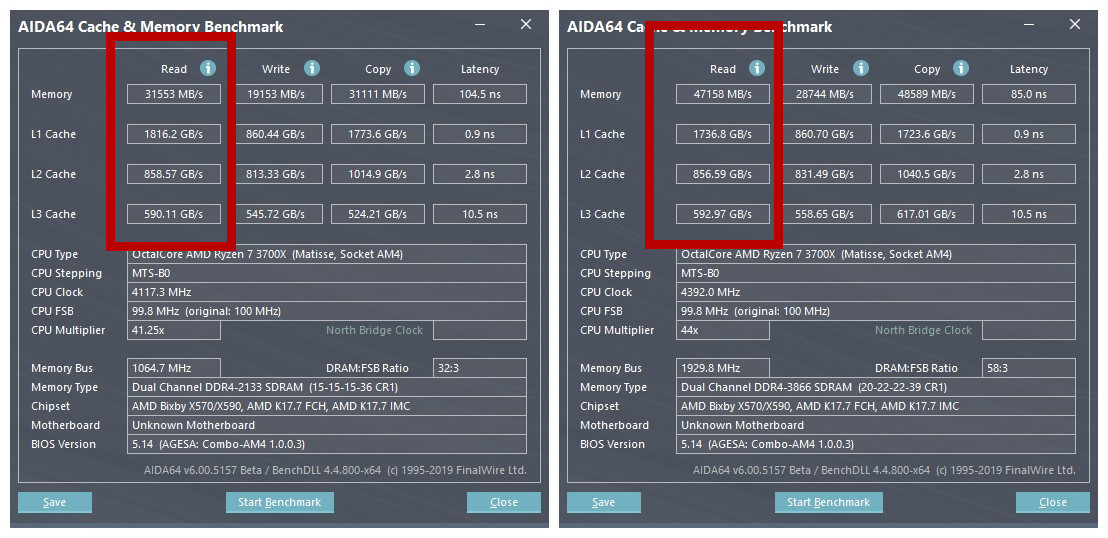Image resolution: width=1108 pixels, height=538 pixels.
Task: Close the right AIDA64 window via X
Action: tap(1075, 24)
